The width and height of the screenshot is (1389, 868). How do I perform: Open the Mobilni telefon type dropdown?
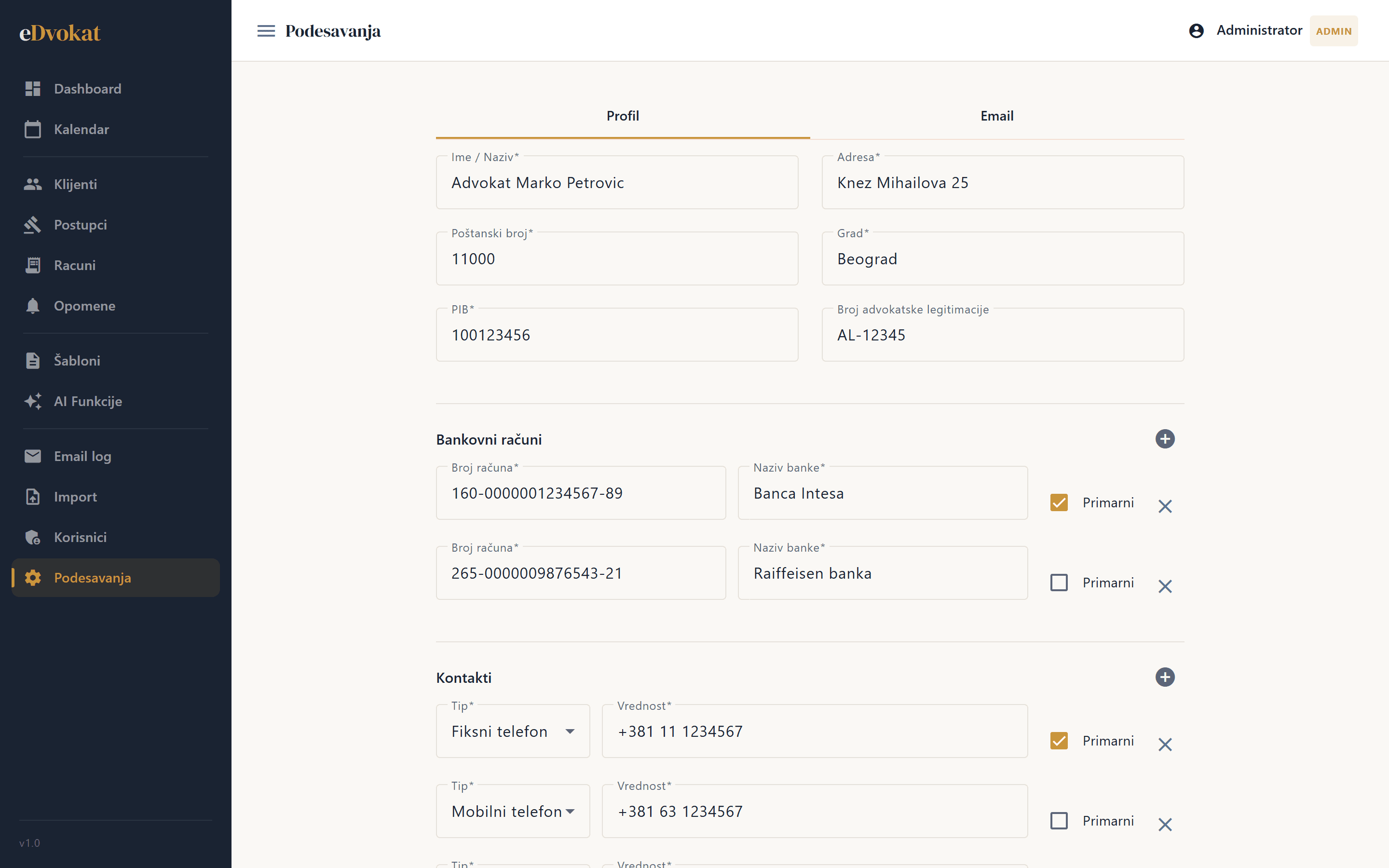(513, 811)
